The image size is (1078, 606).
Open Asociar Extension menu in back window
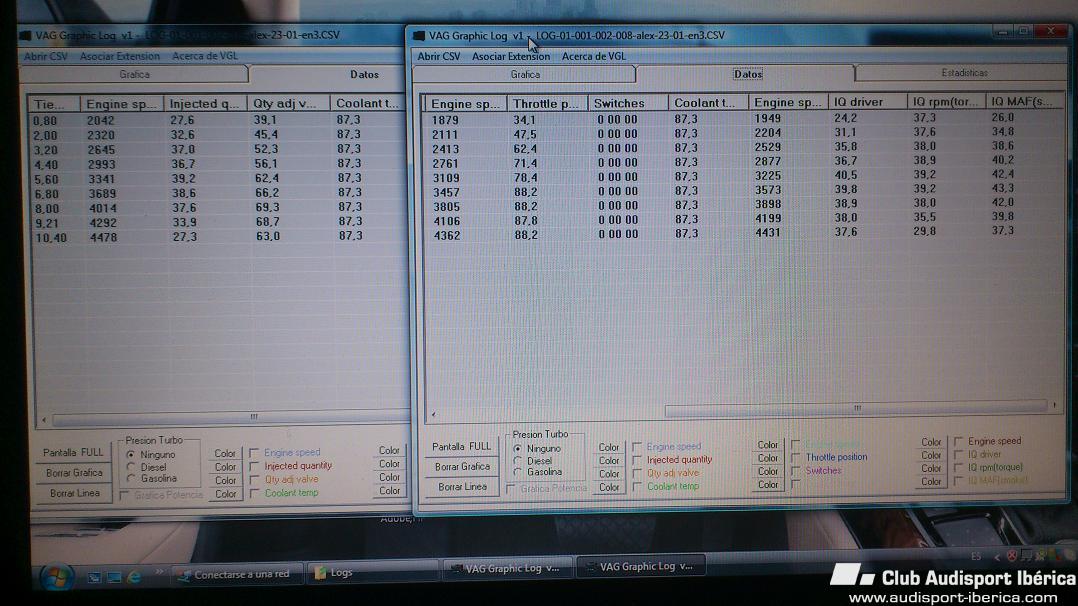tap(120, 56)
